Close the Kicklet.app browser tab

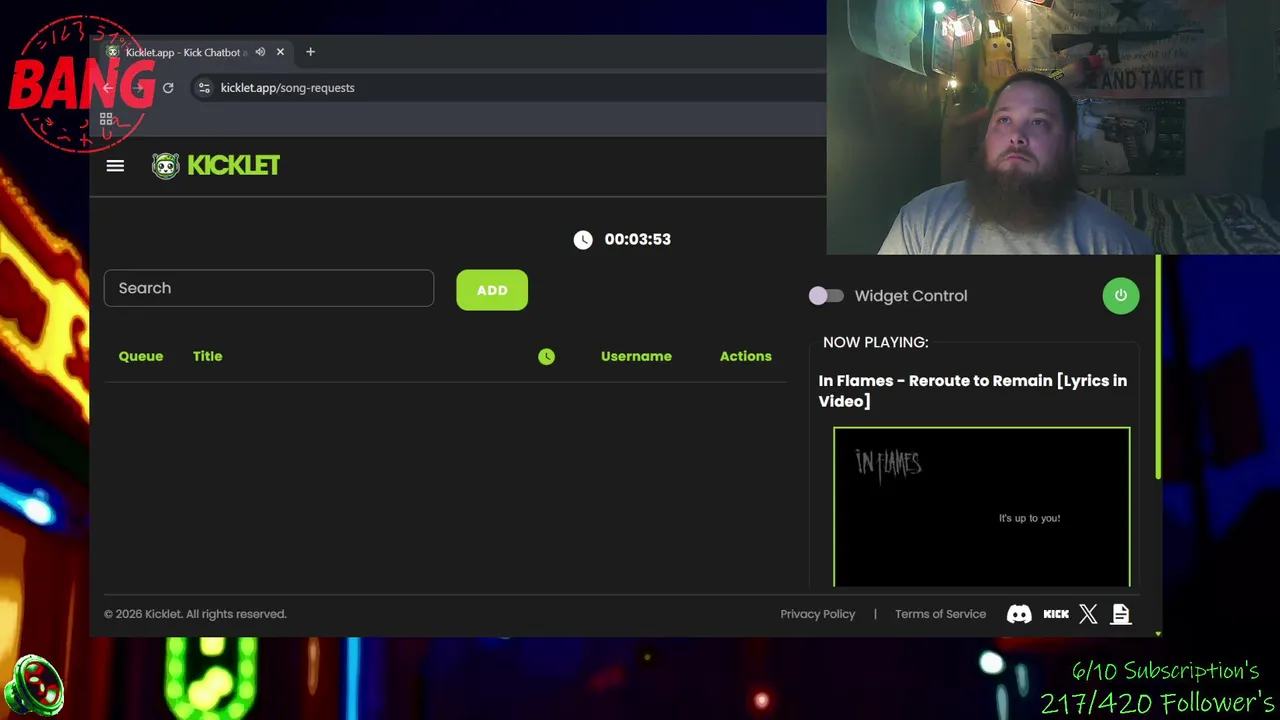click(280, 52)
